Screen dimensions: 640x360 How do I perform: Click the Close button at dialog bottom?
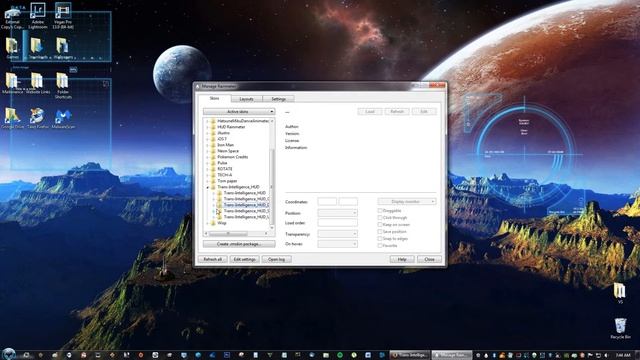429,259
